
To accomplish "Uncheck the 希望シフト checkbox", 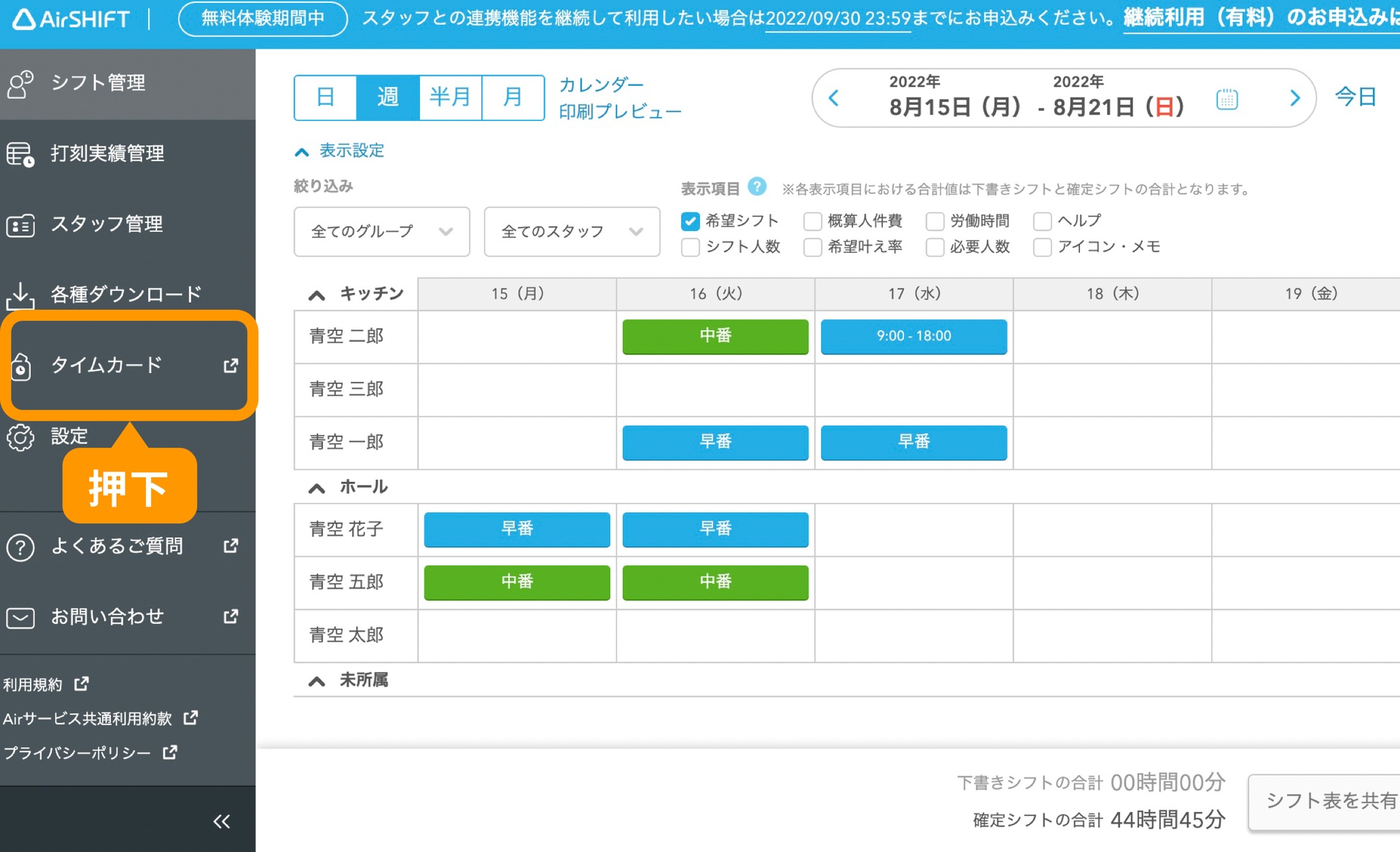I will coord(690,221).
